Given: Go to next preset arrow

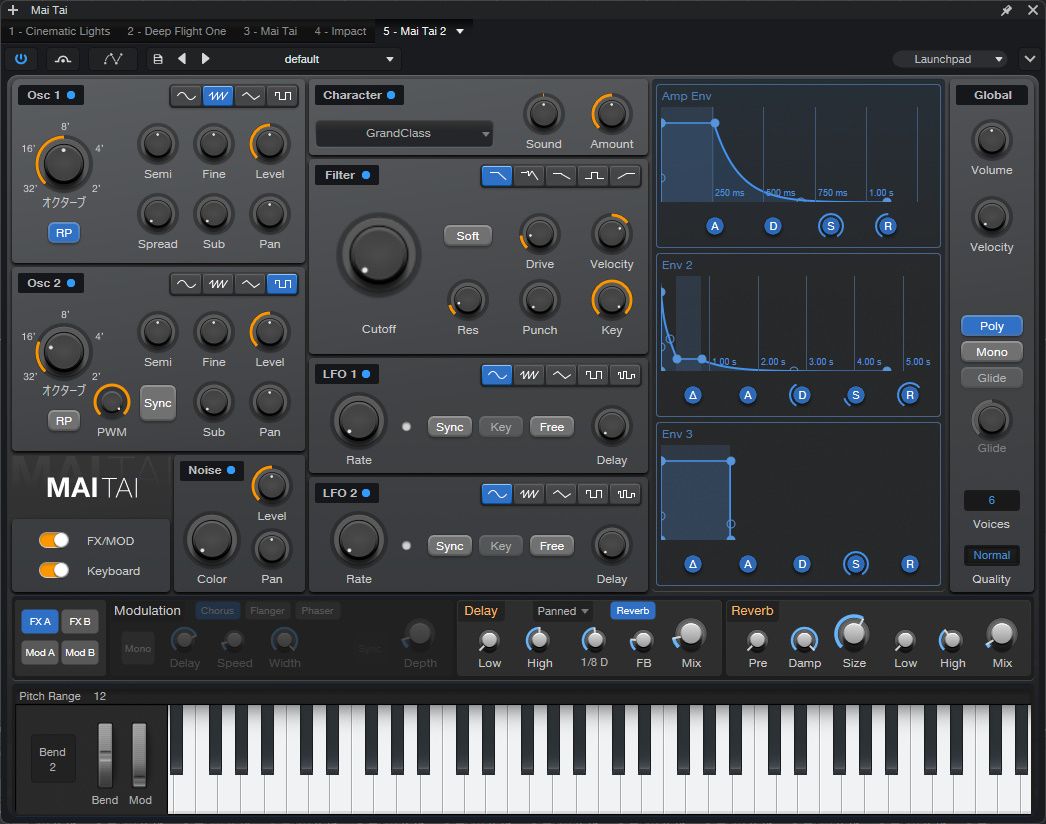Looking at the screenshot, I should coord(205,59).
